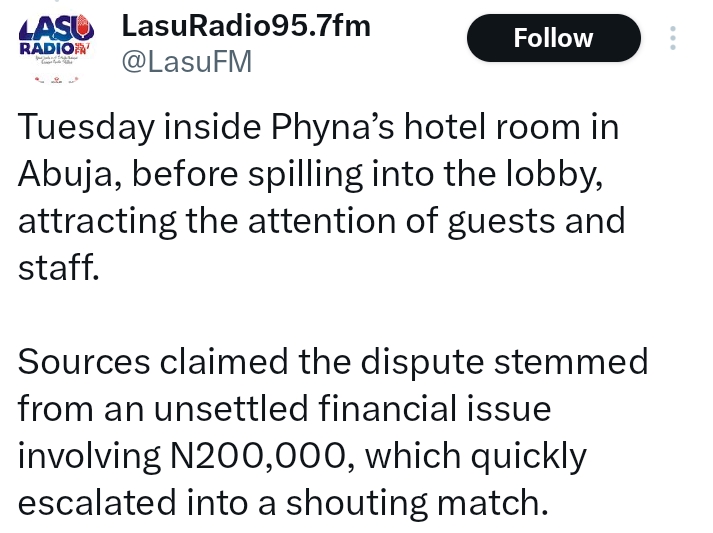Open the @LasuFM handle link
Screen dimensions: 713x533
pyautogui.click(x=186, y=62)
